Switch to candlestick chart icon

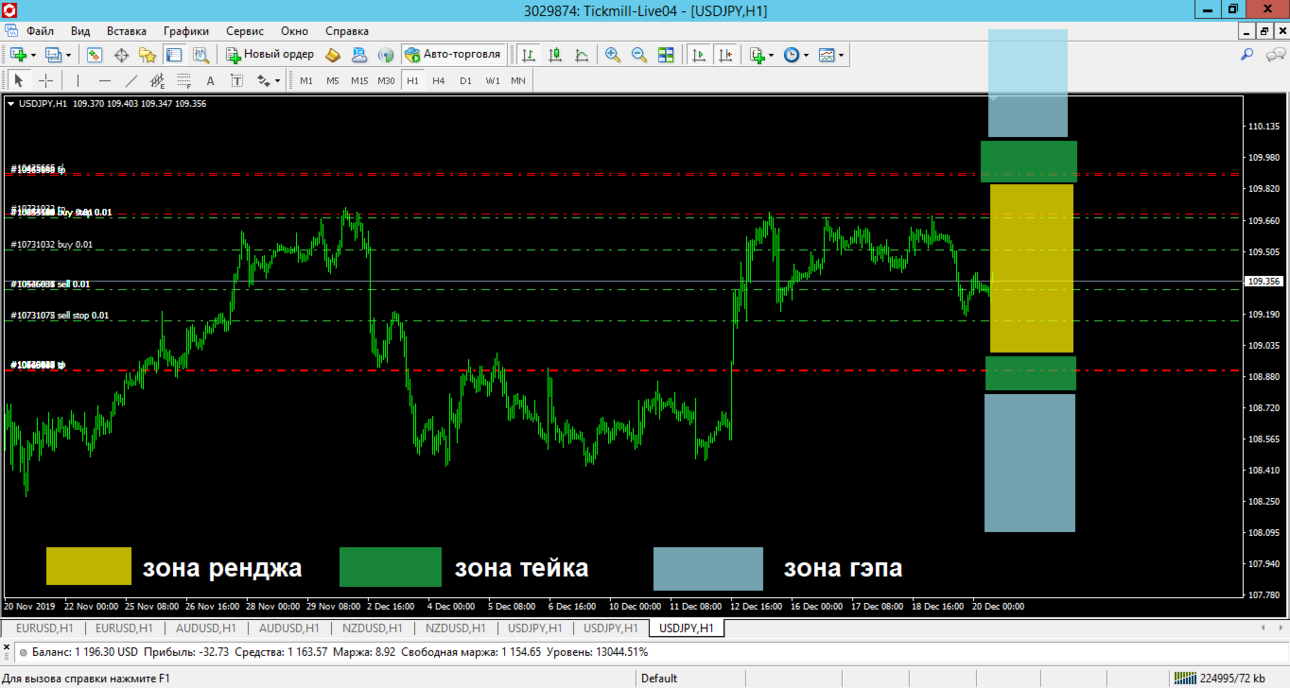[x=555, y=55]
